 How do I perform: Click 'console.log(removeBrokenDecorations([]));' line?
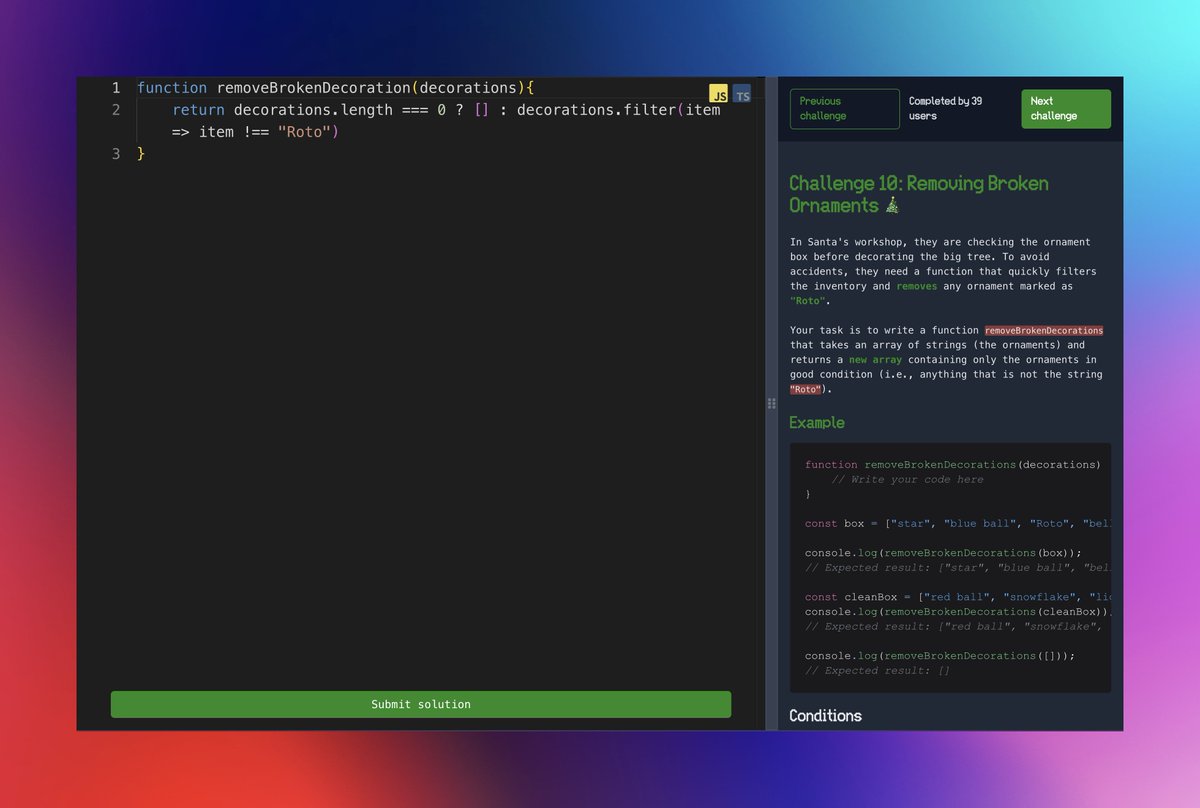(x=940, y=656)
